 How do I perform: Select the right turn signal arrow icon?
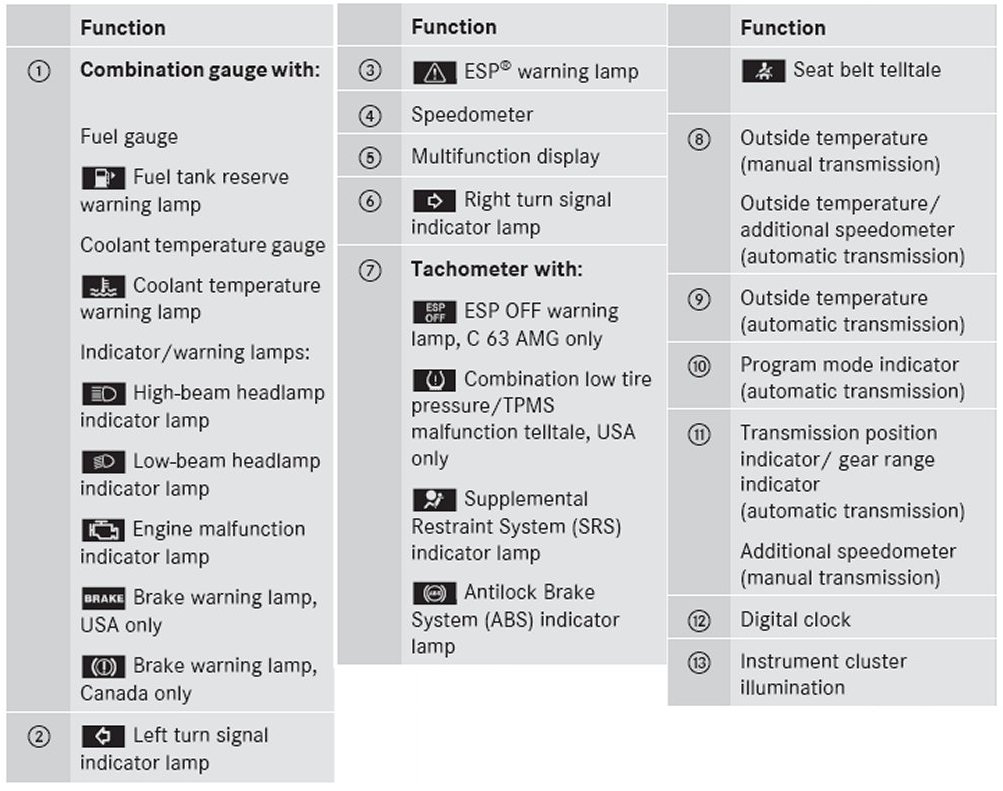[434, 200]
